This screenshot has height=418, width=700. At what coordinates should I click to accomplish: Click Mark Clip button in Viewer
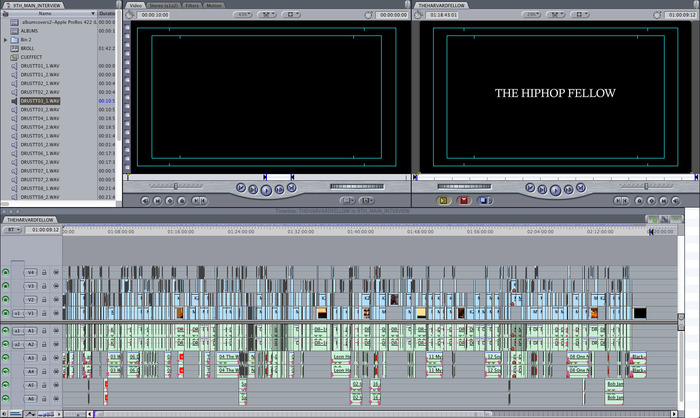click(157, 201)
